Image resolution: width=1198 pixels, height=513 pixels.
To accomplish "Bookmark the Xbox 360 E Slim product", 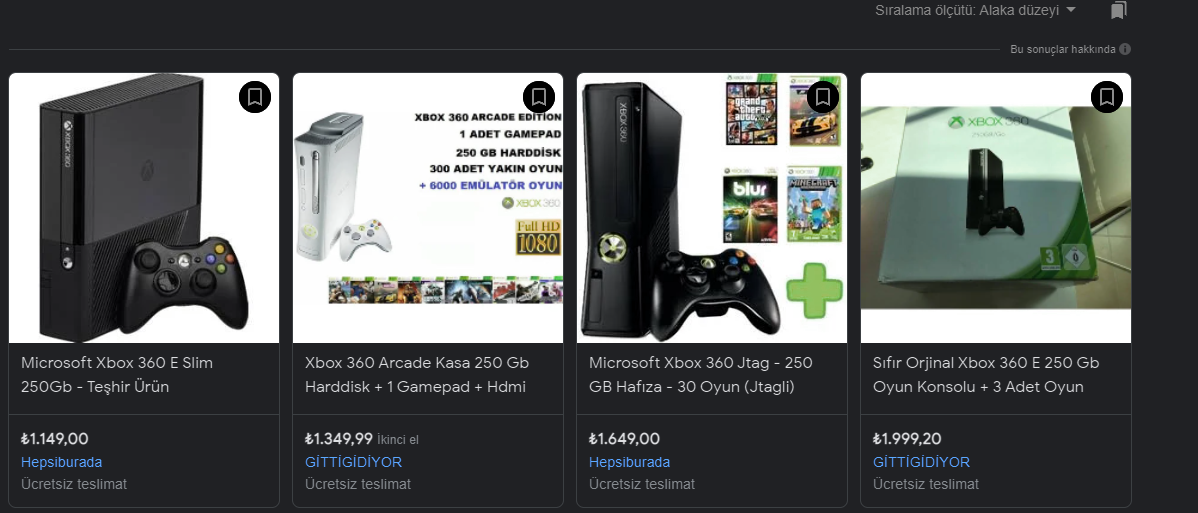I will (x=254, y=97).
